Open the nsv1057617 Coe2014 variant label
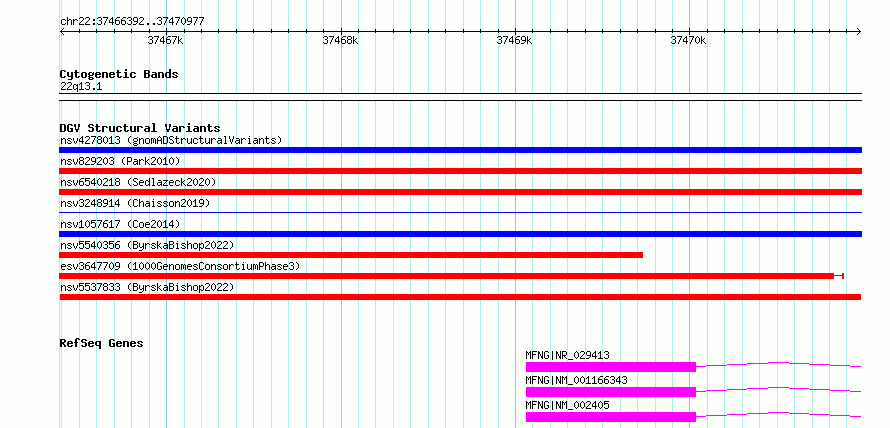Viewport: 890px width, 428px height. point(120,224)
